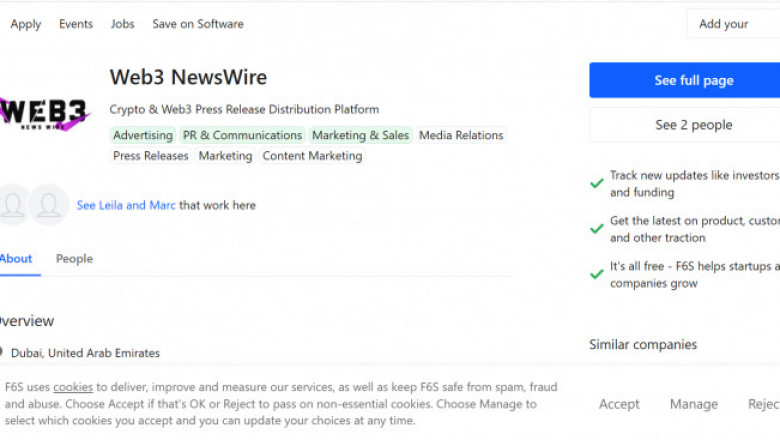Open the cookies policy link
Viewport: 780px width, 440px height.
point(73,387)
